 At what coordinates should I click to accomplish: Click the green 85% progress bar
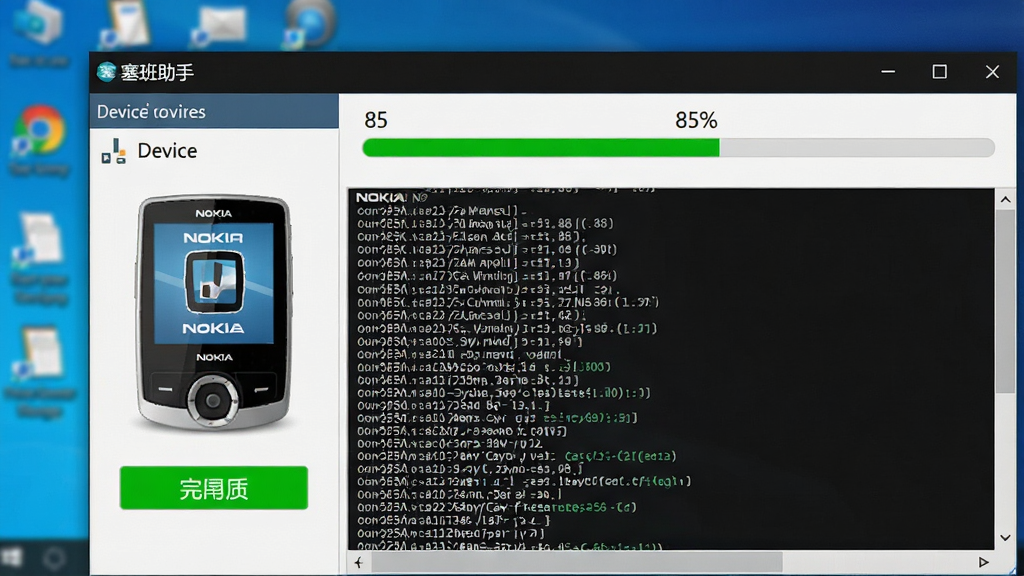coord(679,148)
